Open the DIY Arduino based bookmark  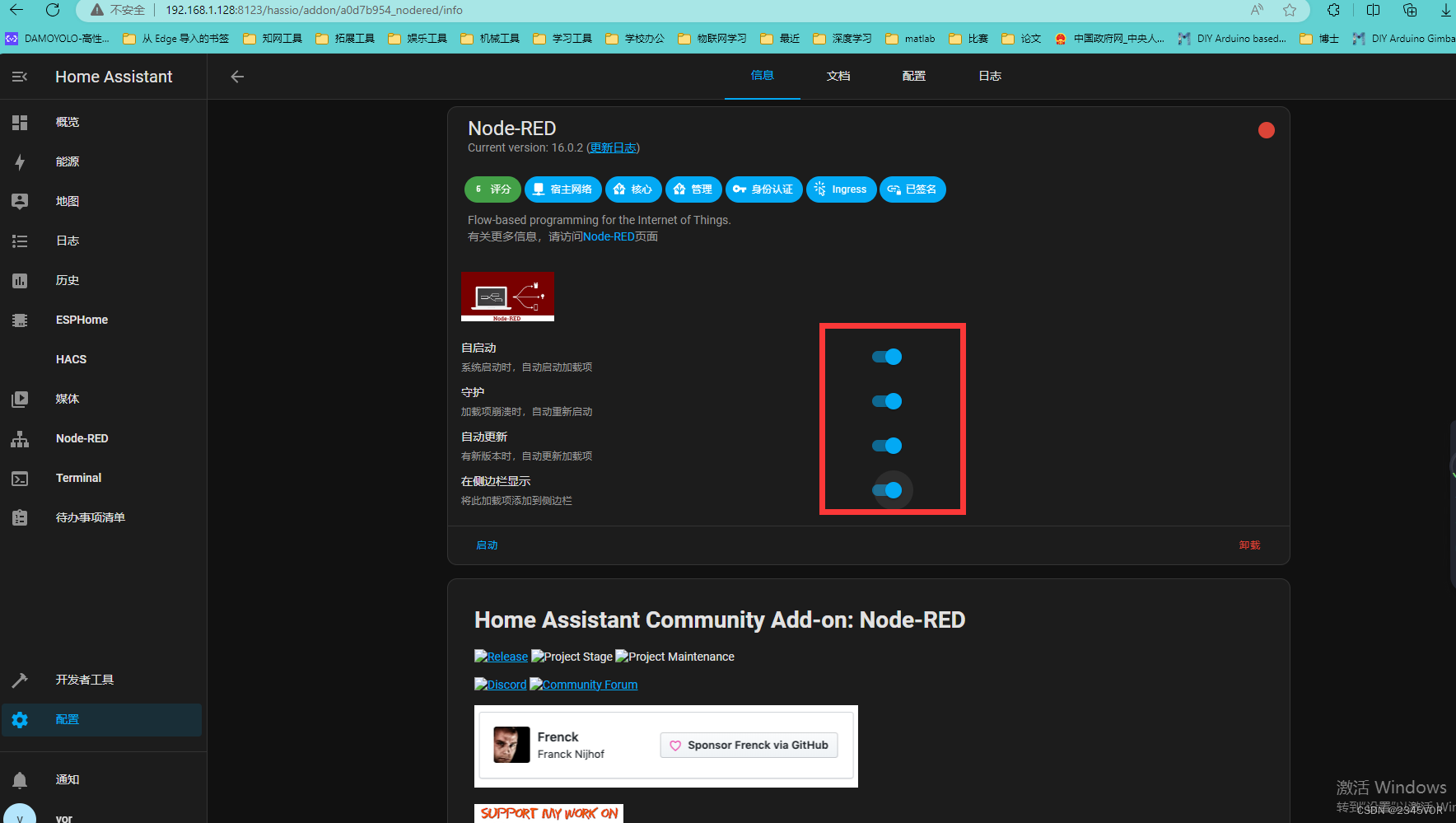1232,39
